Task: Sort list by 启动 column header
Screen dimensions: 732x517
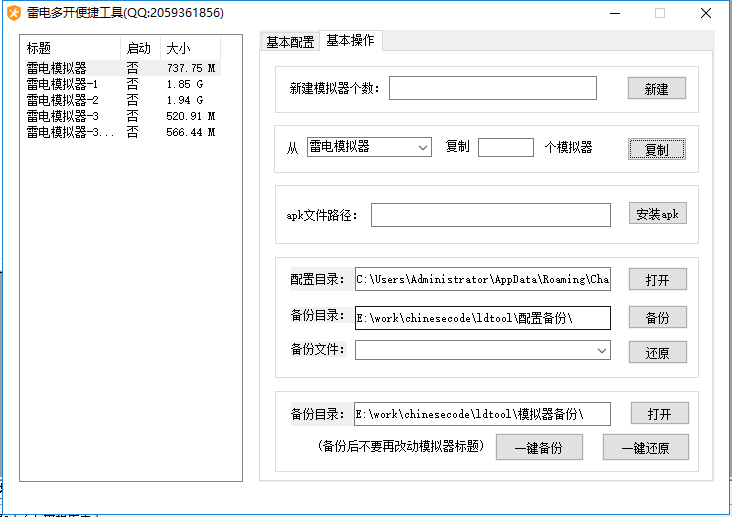Action: click(141, 48)
